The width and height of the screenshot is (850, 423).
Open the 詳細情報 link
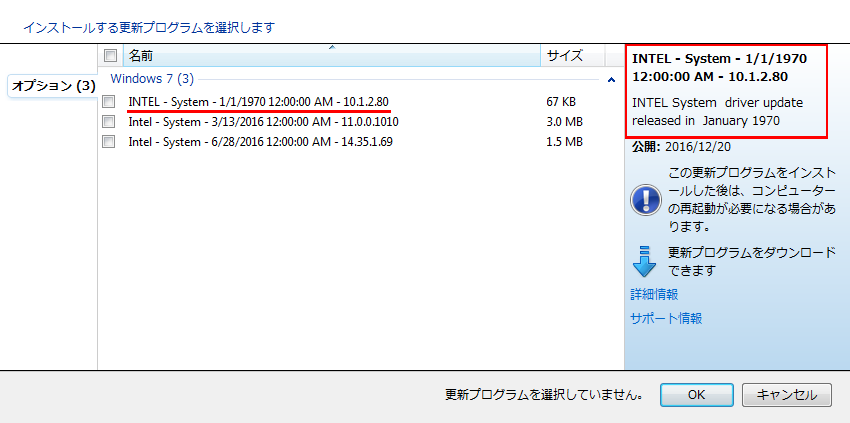pos(654,294)
